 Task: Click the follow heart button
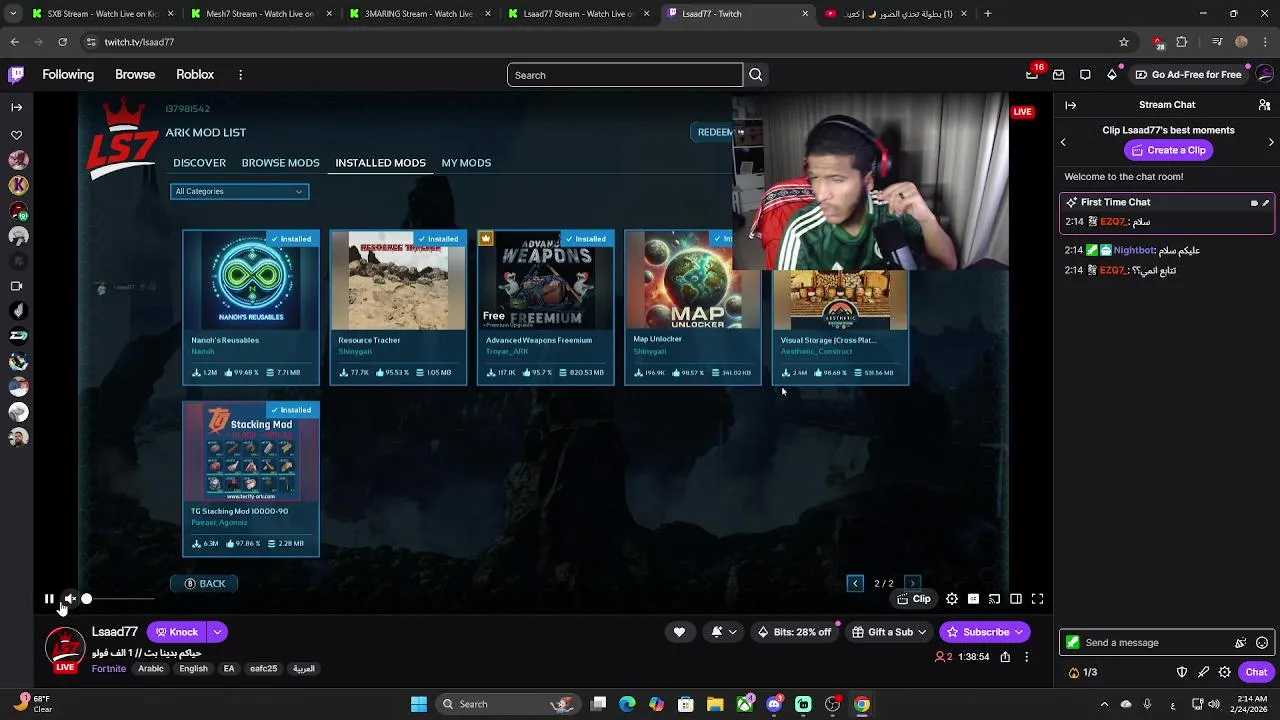pos(679,632)
